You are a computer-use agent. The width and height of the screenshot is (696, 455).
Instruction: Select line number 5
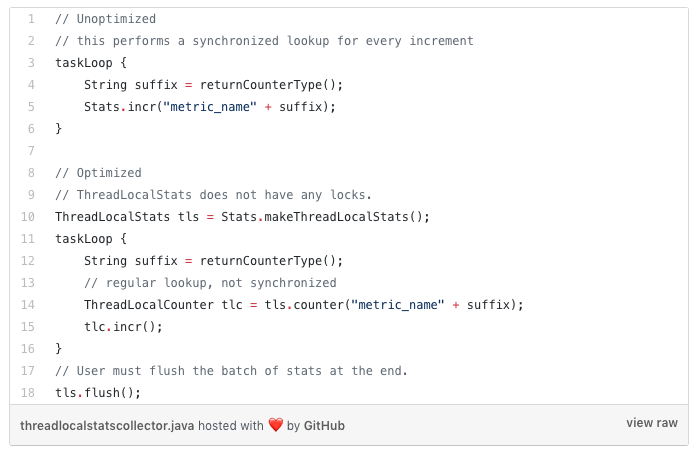[31, 107]
